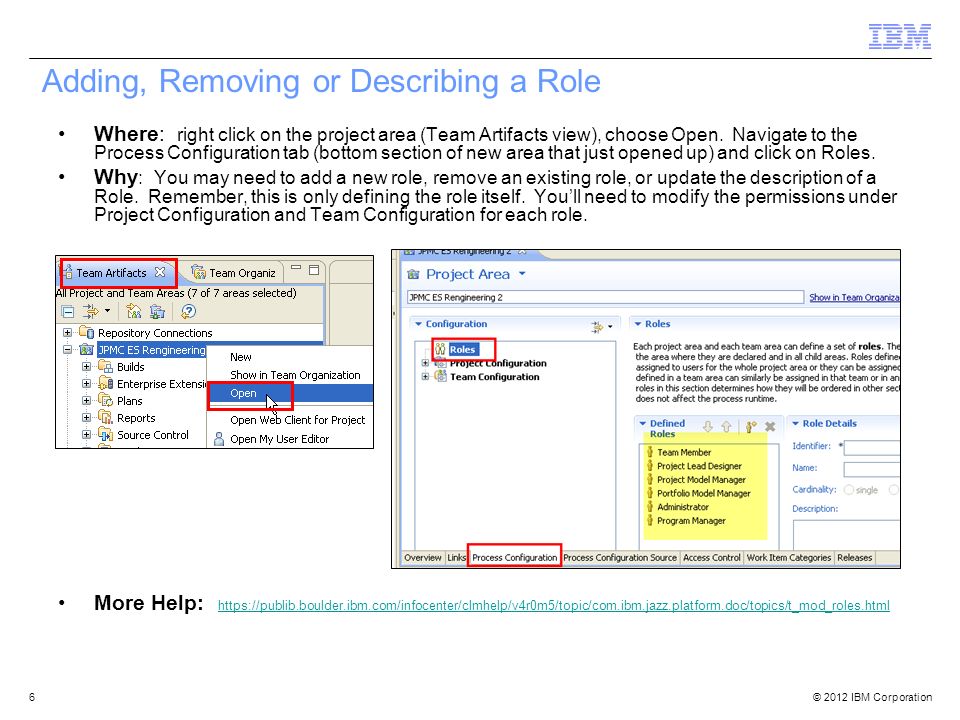Select the Project Model Manager role
This screenshot has width=960, height=720.
[701, 480]
